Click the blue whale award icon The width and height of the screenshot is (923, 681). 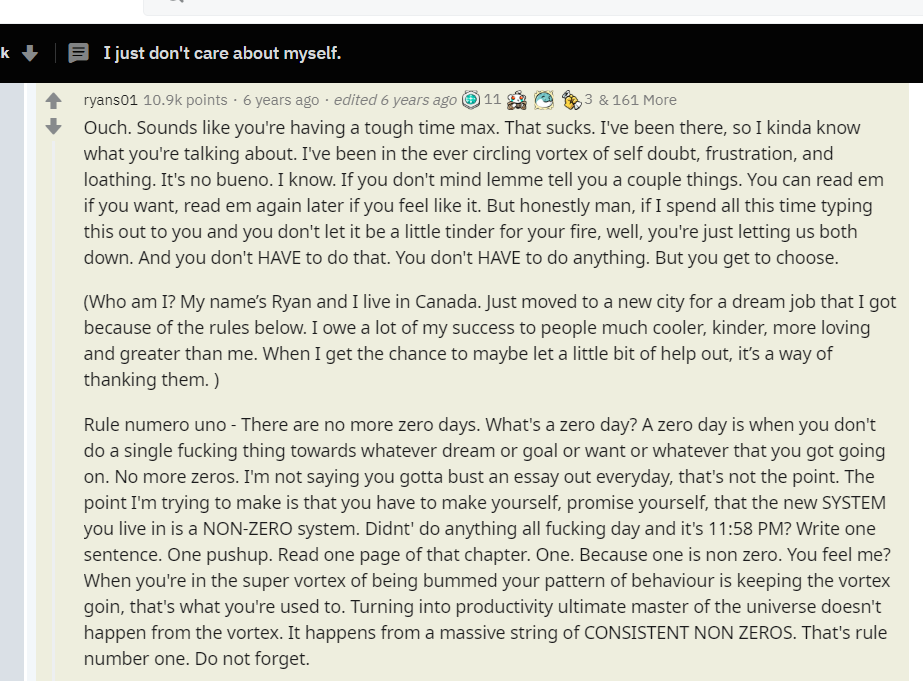[x=544, y=100]
